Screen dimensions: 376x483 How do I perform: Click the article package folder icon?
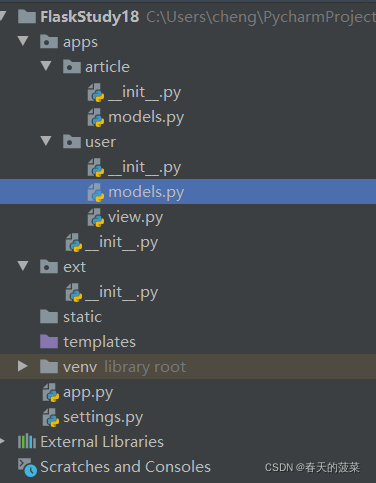point(72,66)
